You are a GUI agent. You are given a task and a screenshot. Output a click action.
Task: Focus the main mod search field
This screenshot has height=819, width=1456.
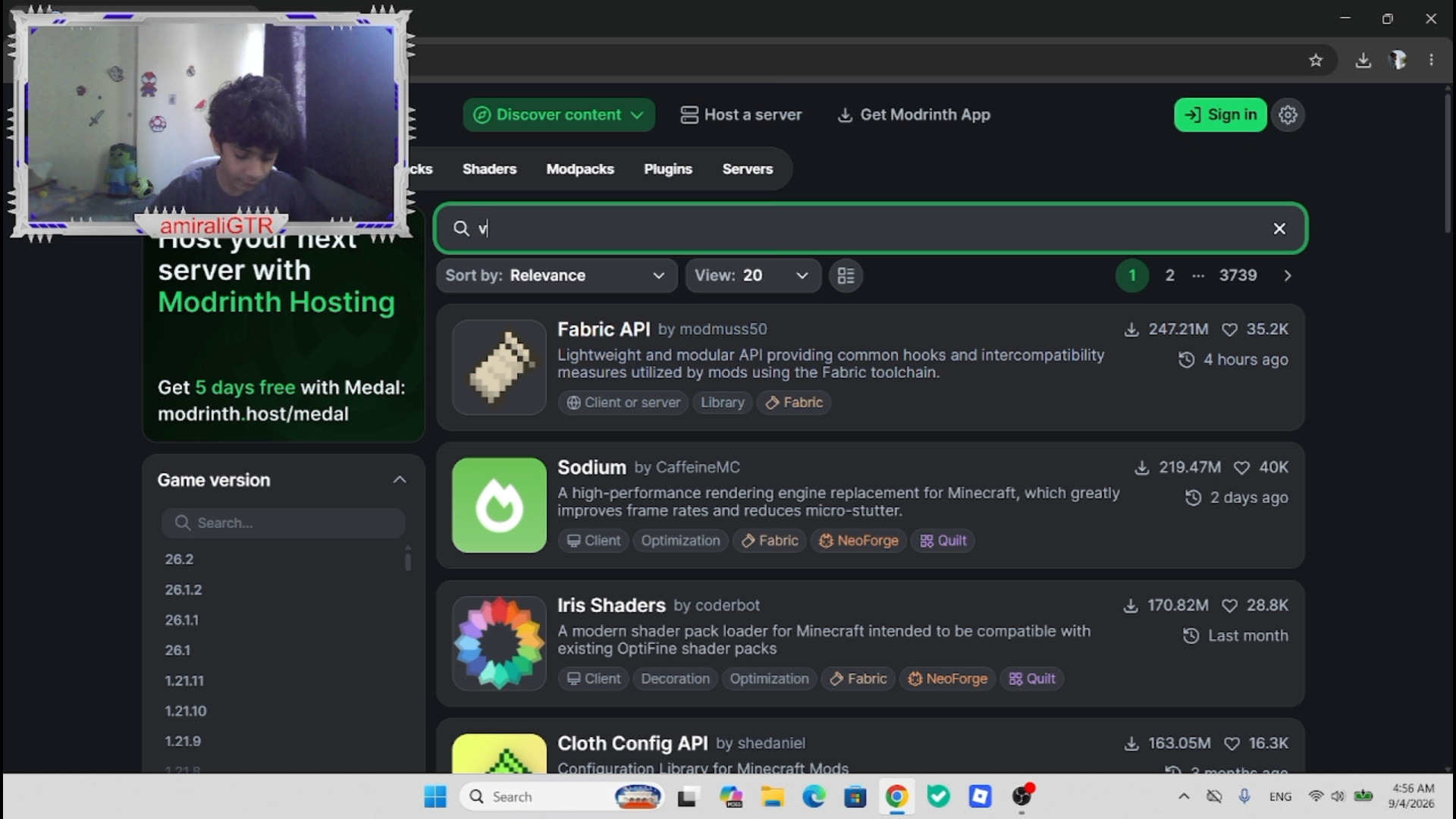pos(871,228)
